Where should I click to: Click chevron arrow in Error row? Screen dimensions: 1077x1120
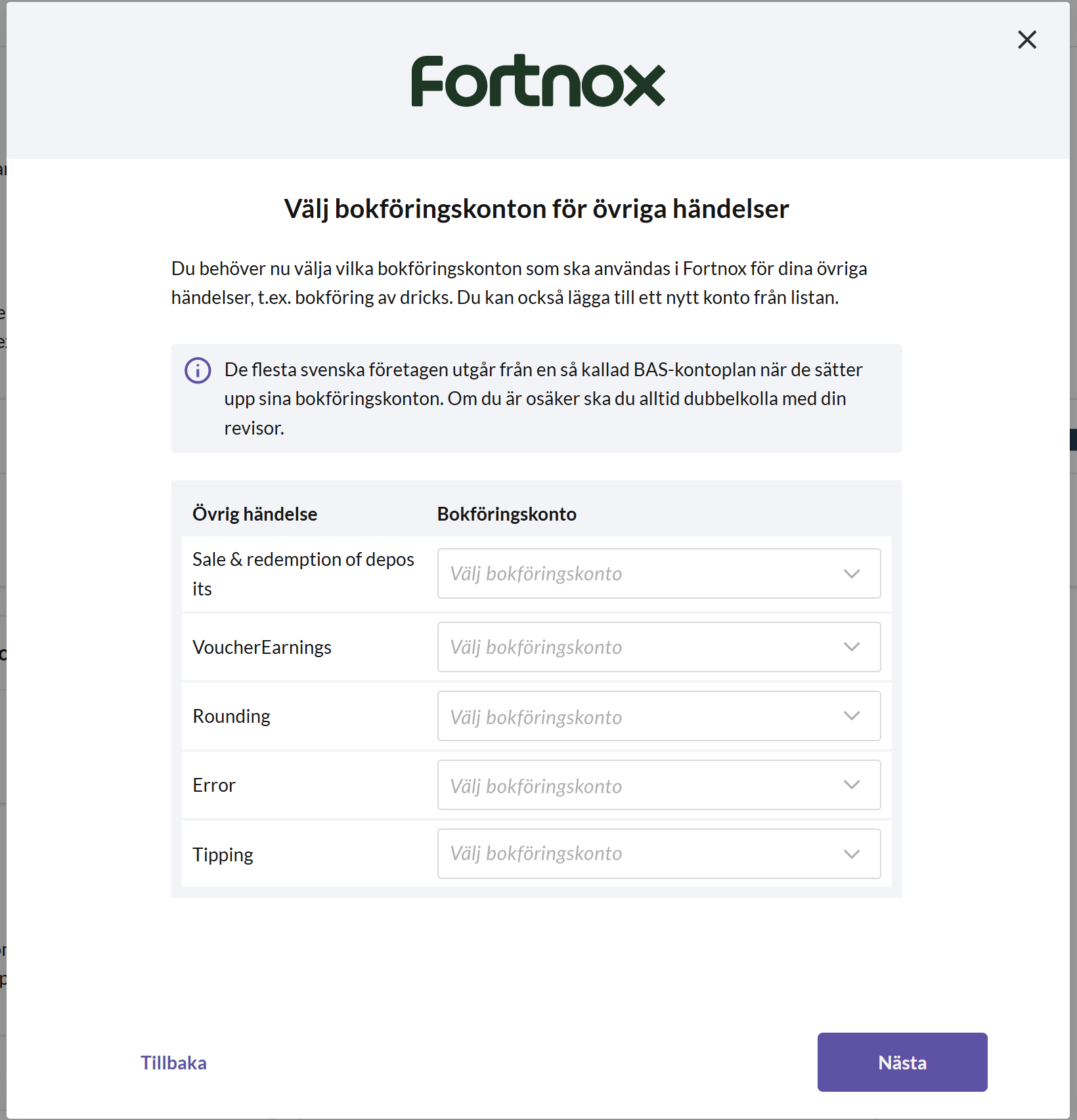(852, 785)
